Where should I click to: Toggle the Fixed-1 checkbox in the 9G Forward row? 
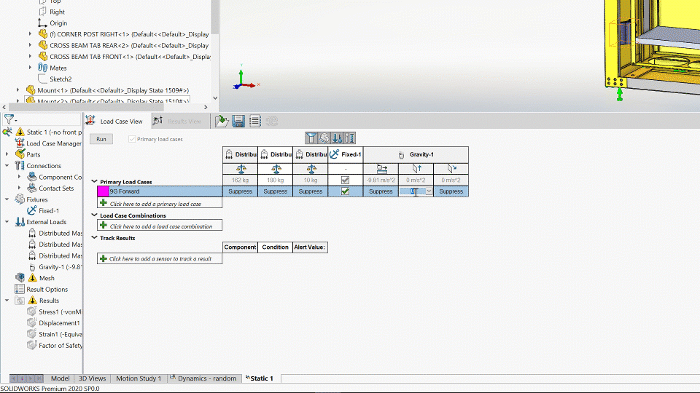pyautogui.click(x=345, y=191)
